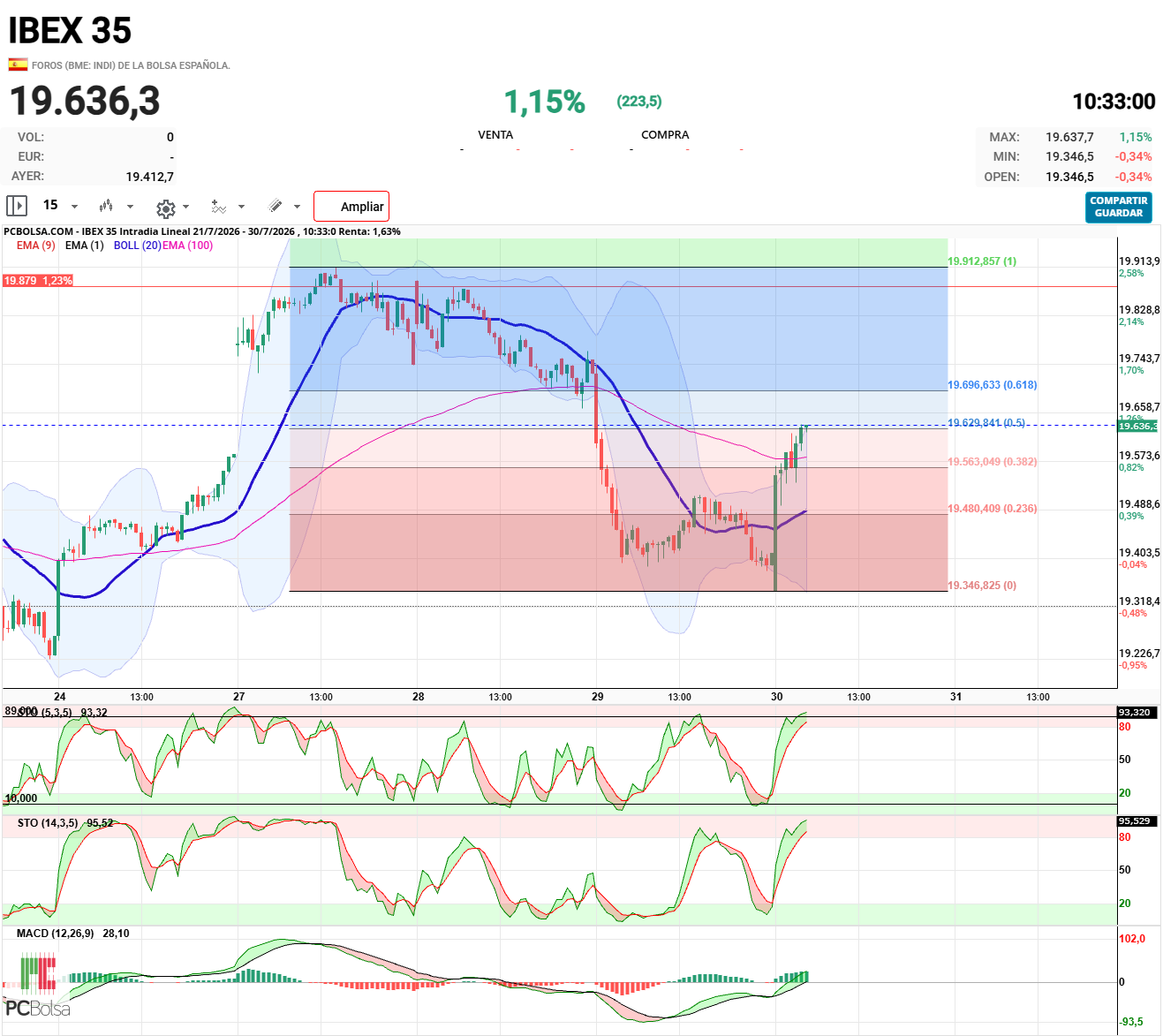Screen dimensions: 1163x1036
Task: Click the VENTA column label
Action: (x=495, y=135)
